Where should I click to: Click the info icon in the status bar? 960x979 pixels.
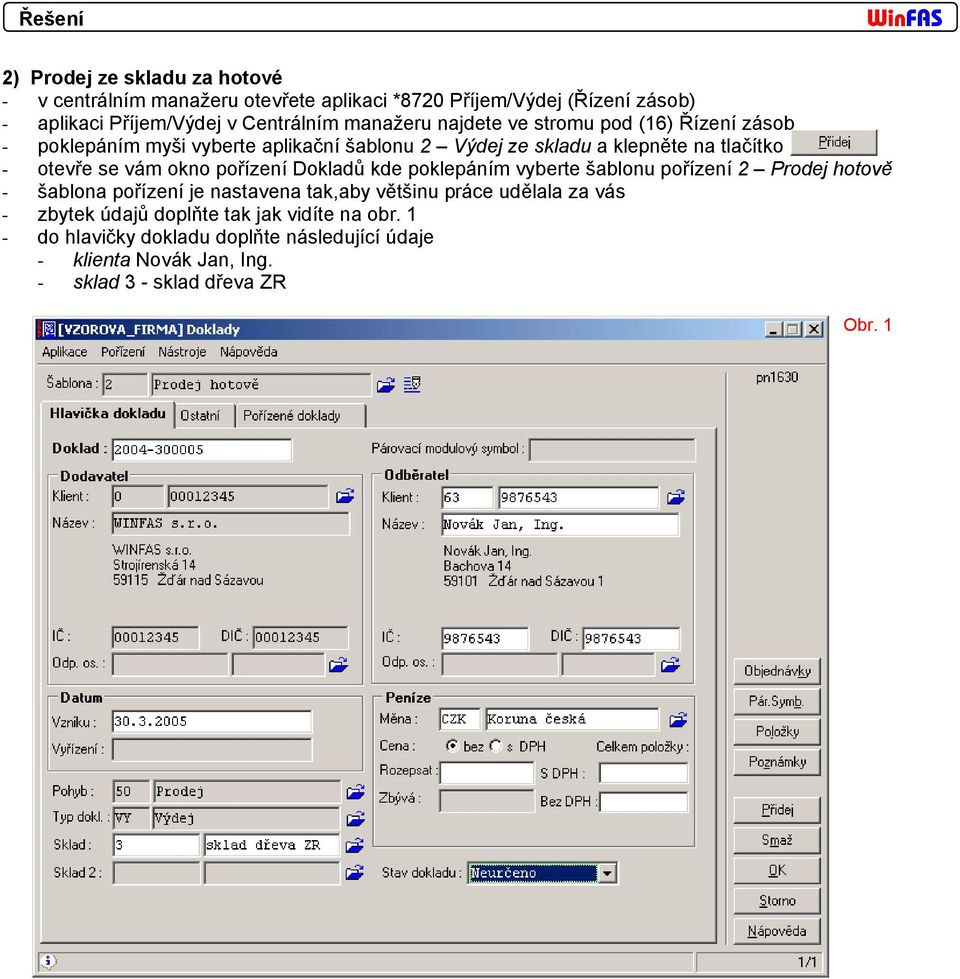48,961
